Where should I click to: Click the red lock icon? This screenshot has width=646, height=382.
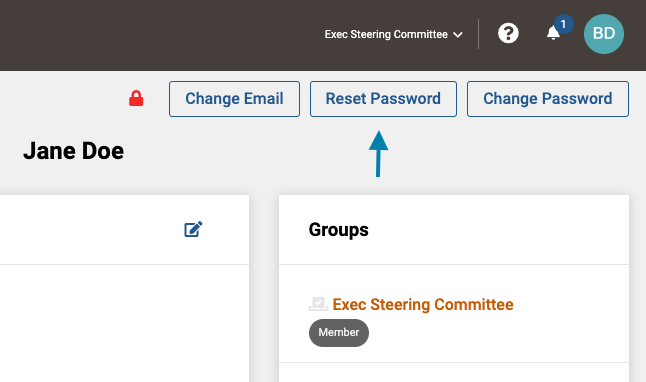pyautogui.click(x=136, y=98)
